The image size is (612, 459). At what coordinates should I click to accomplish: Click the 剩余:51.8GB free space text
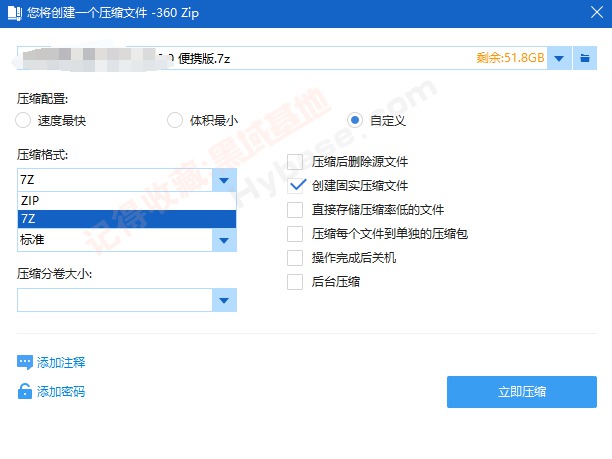(x=510, y=58)
